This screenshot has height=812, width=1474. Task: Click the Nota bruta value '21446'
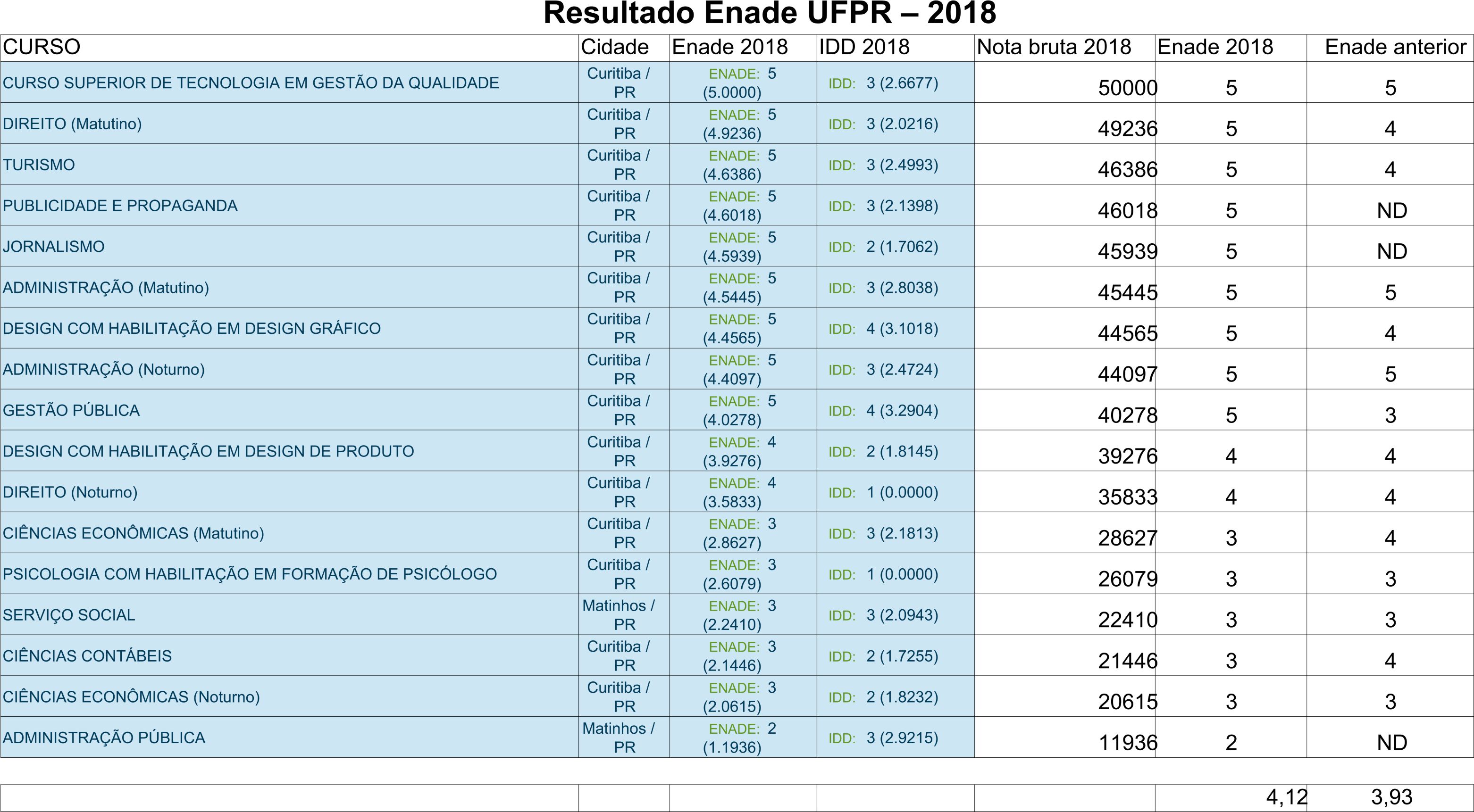(1128, 661)
